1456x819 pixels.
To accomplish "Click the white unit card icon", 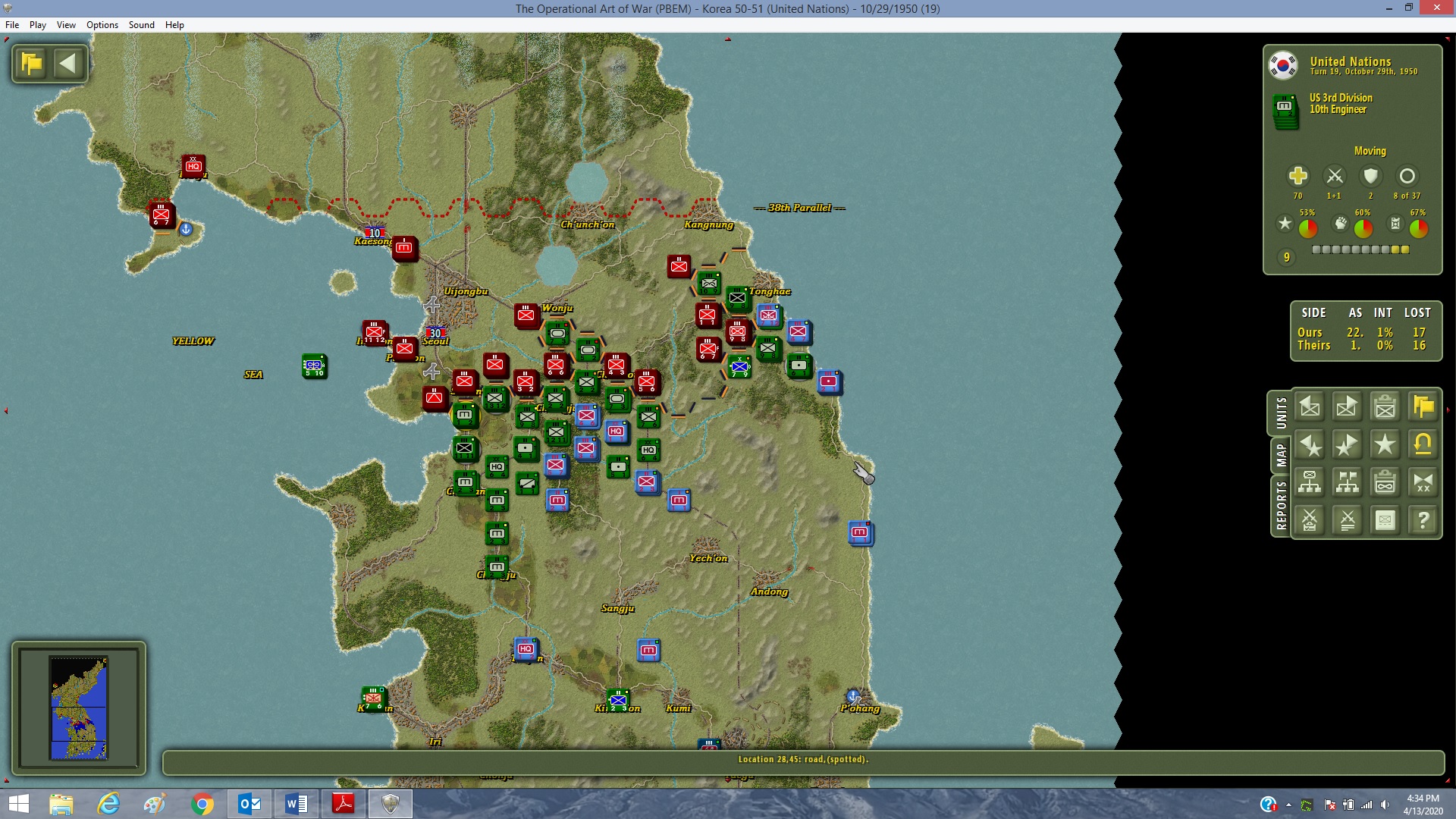I will click(x=1385, y=520).
